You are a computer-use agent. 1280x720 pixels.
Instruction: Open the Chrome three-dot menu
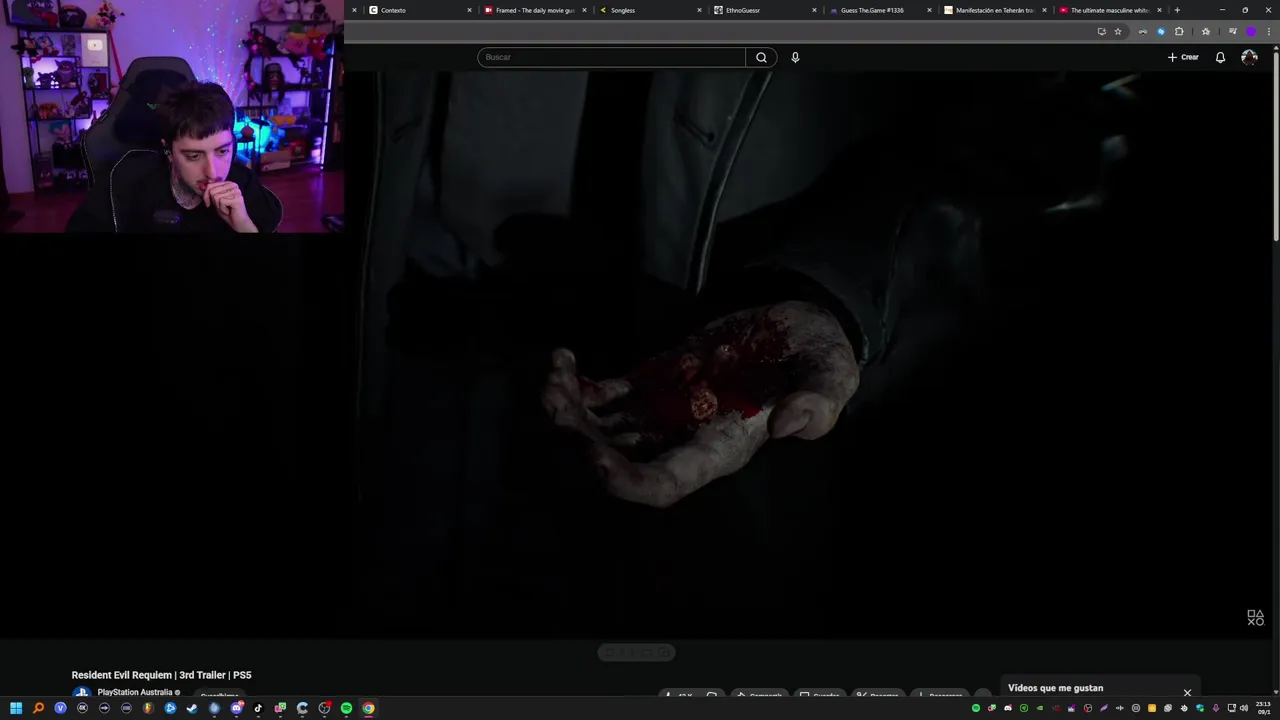[x=1268, y=31]
